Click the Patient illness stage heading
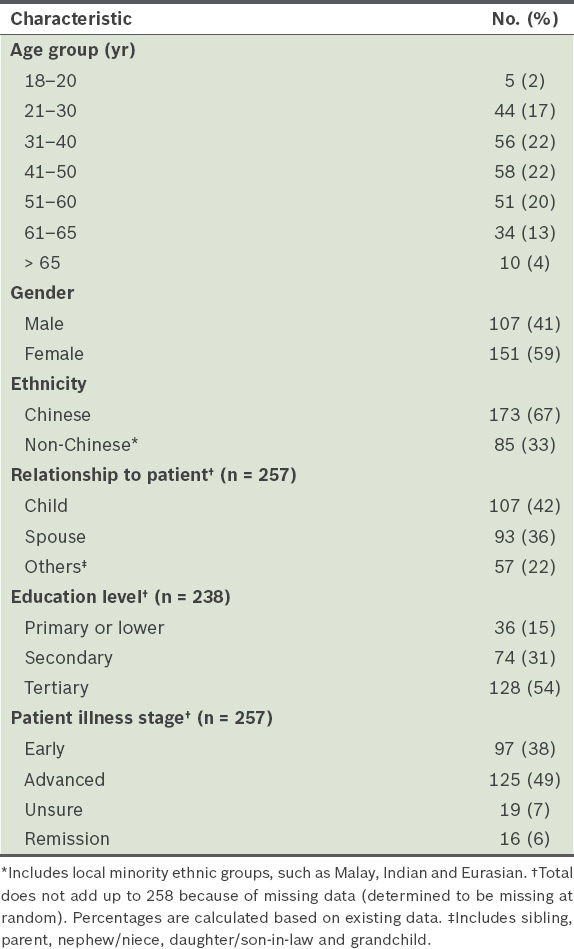The width and height of the screenshot is (574, 949). [x=142, y=718]
